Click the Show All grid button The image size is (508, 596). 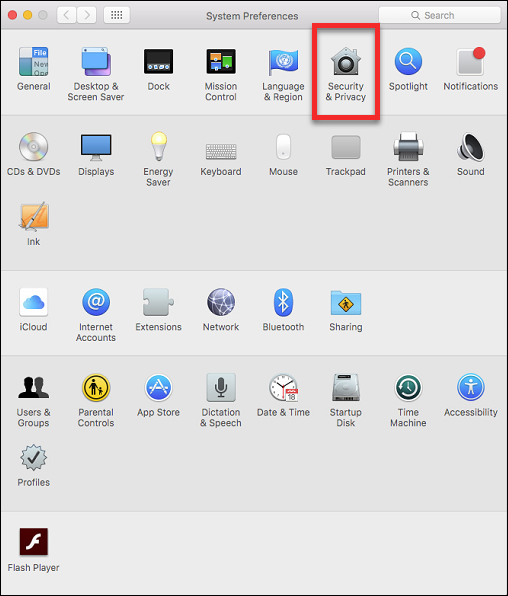coord(117,15)
